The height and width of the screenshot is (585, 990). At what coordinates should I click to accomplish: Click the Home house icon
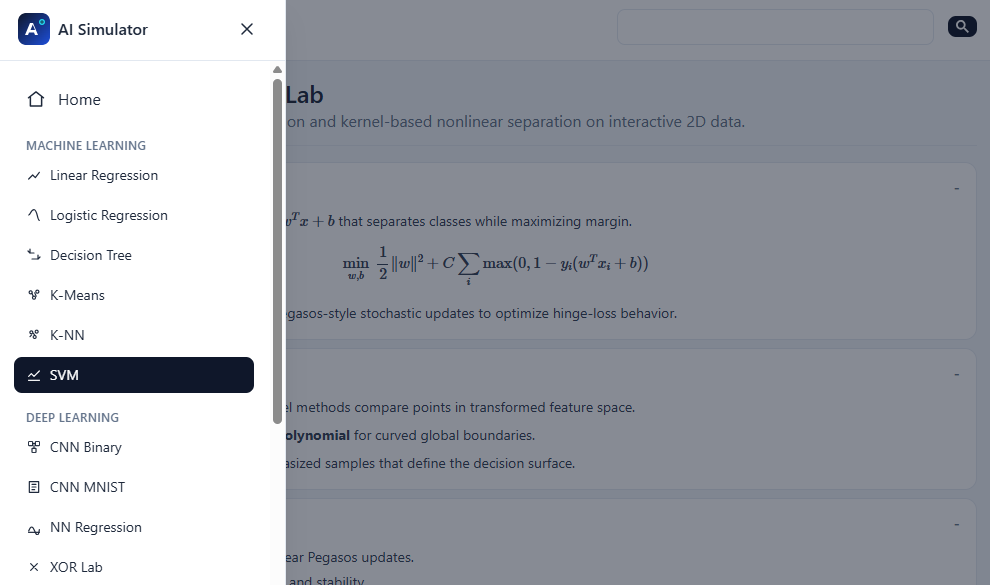[36, 99]
